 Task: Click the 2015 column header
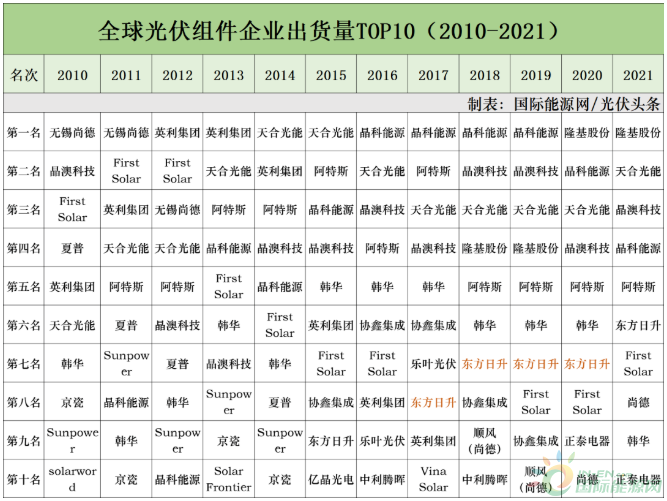(x=331, y=75)
